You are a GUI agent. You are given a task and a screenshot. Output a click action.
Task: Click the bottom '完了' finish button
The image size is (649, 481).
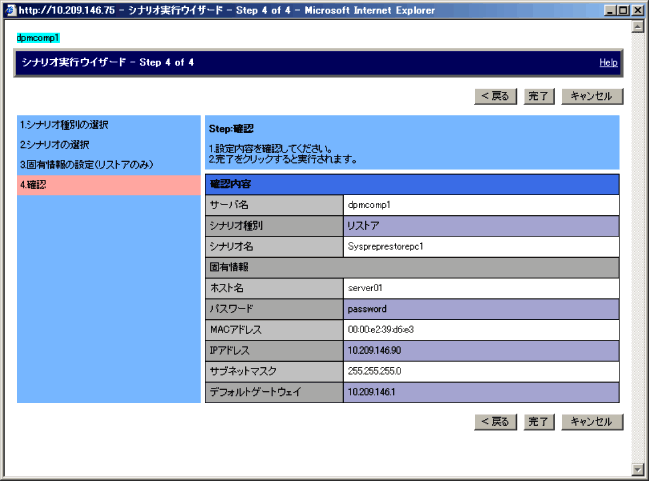point(539,422)
